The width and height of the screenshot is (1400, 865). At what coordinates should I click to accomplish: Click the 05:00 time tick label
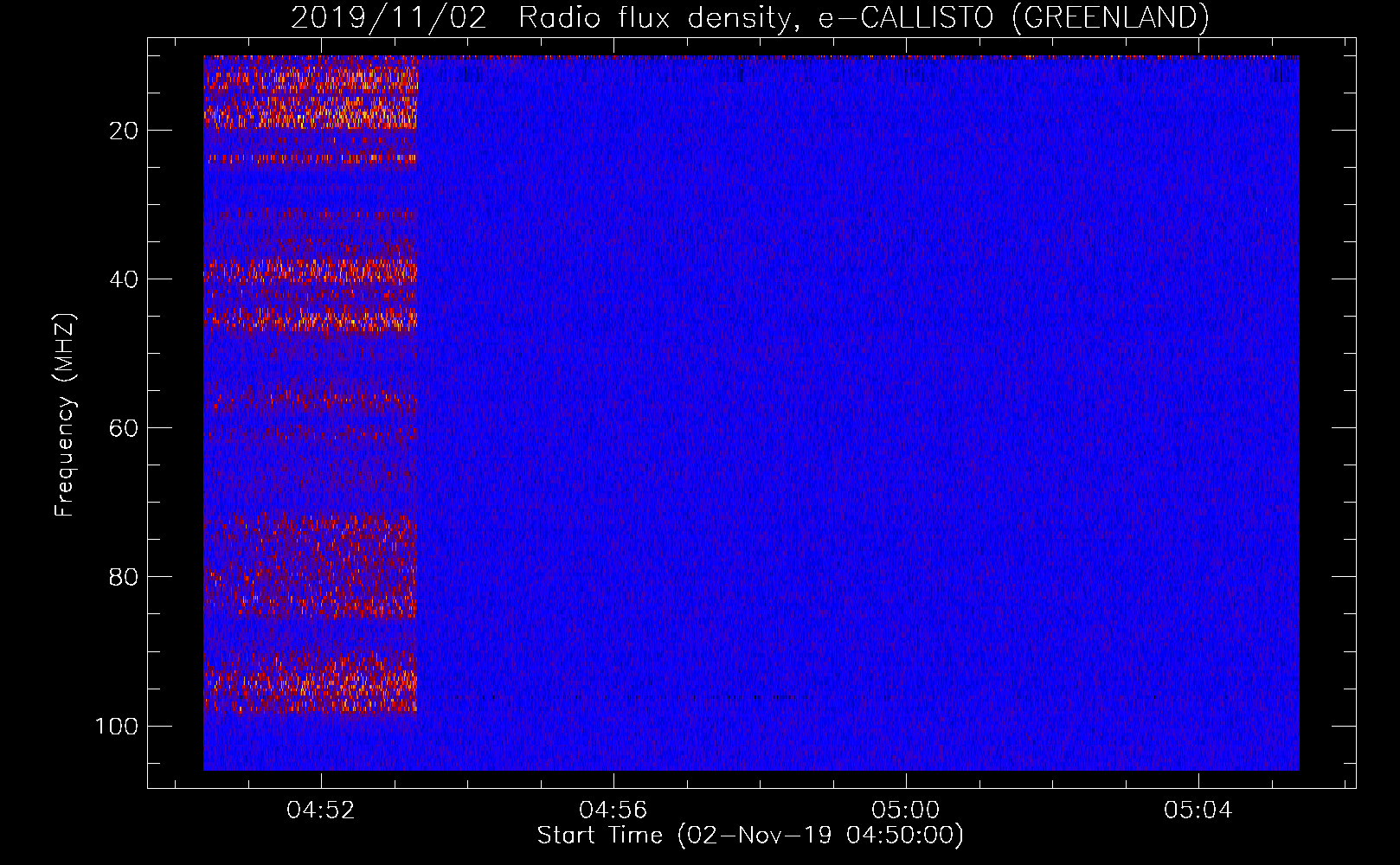pyautogui.click(x=906, y=811)
